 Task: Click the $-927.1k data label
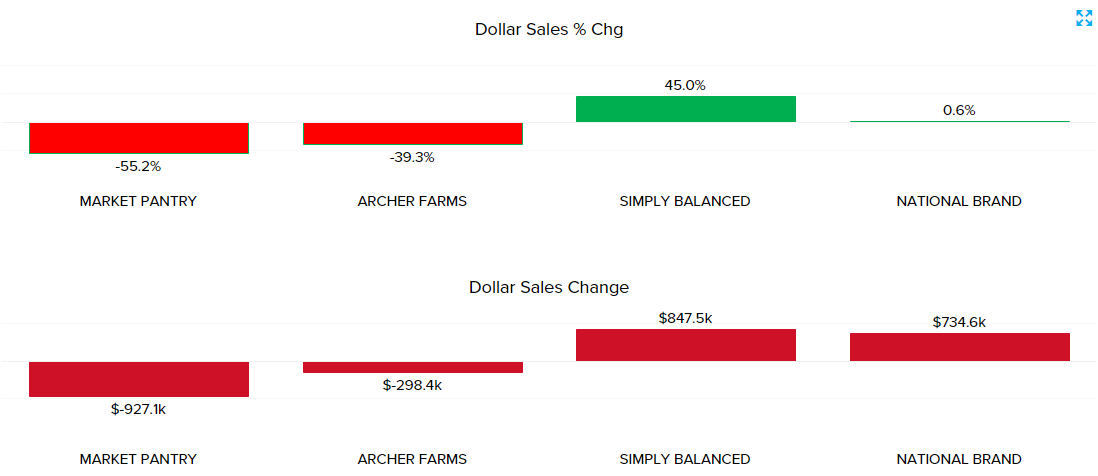click(138, 408)
